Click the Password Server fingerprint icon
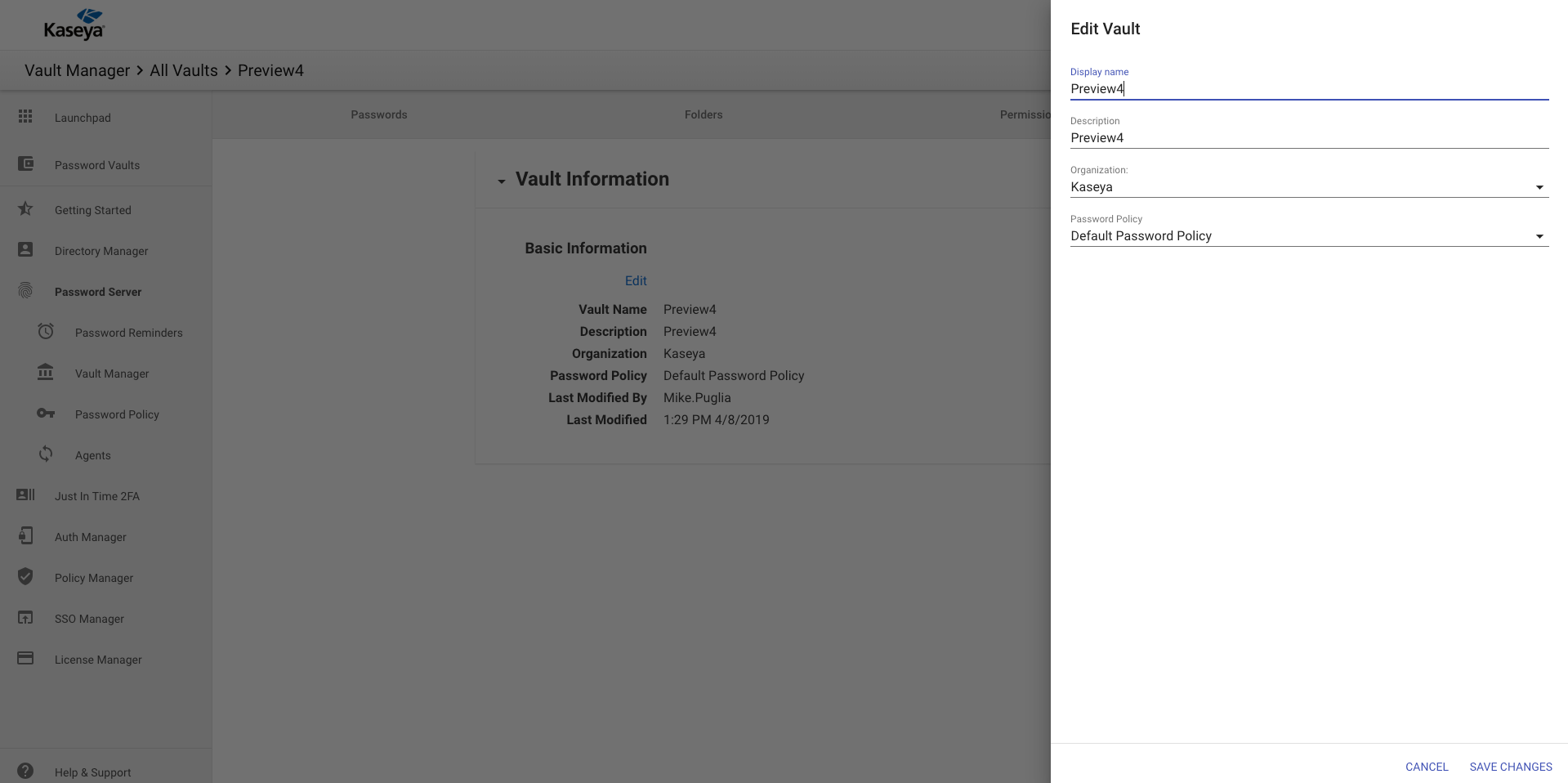Image resolution: width=1568 pixels, height=783 pixels. [25, 291]
